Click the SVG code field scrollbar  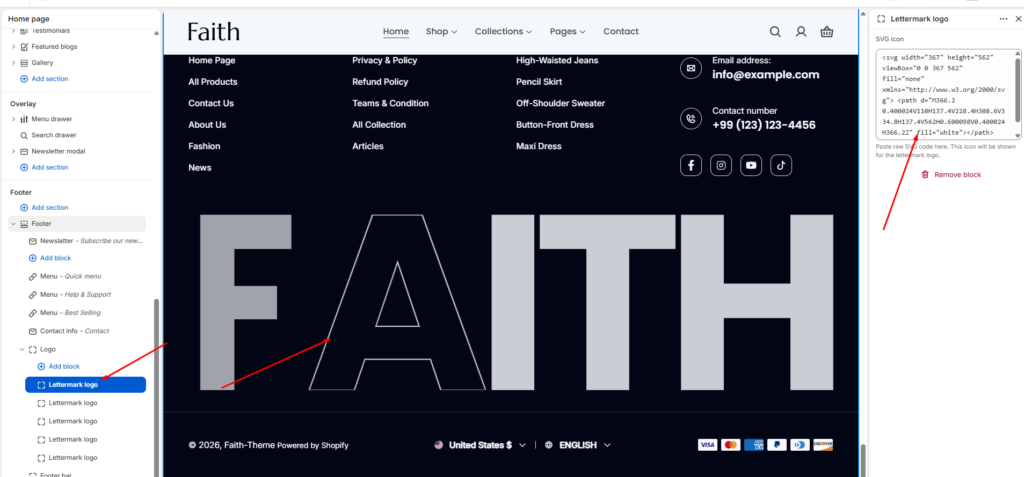(x=1017, y=90)
